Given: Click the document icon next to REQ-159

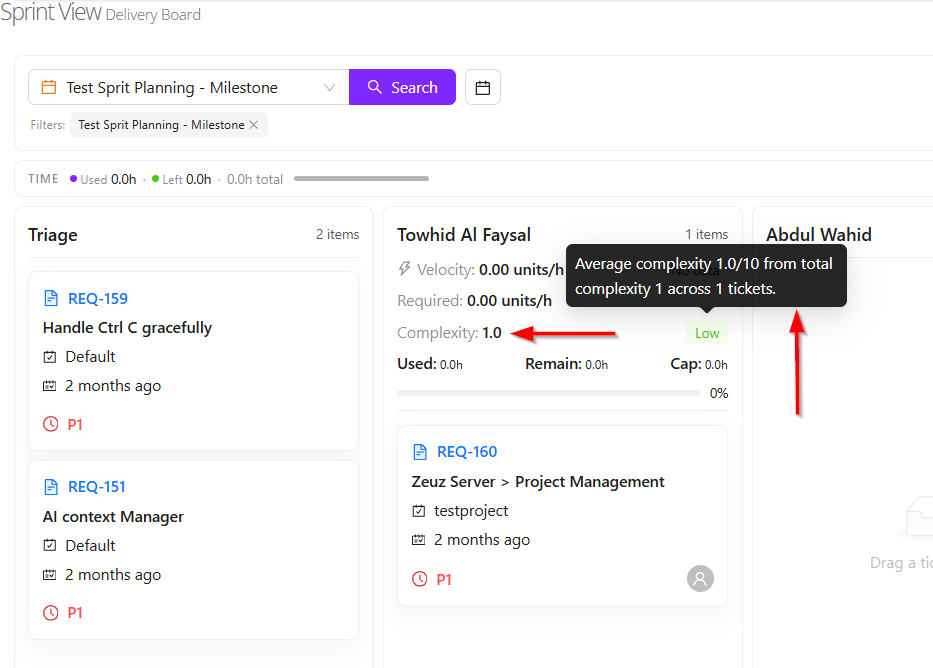Looking at the screenshot, I should click(52, 298).
